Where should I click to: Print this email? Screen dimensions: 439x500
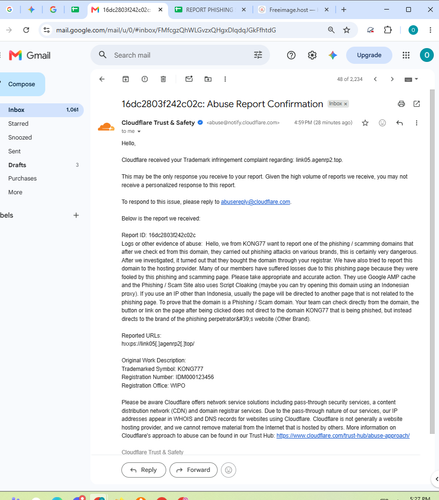point(401,104)
